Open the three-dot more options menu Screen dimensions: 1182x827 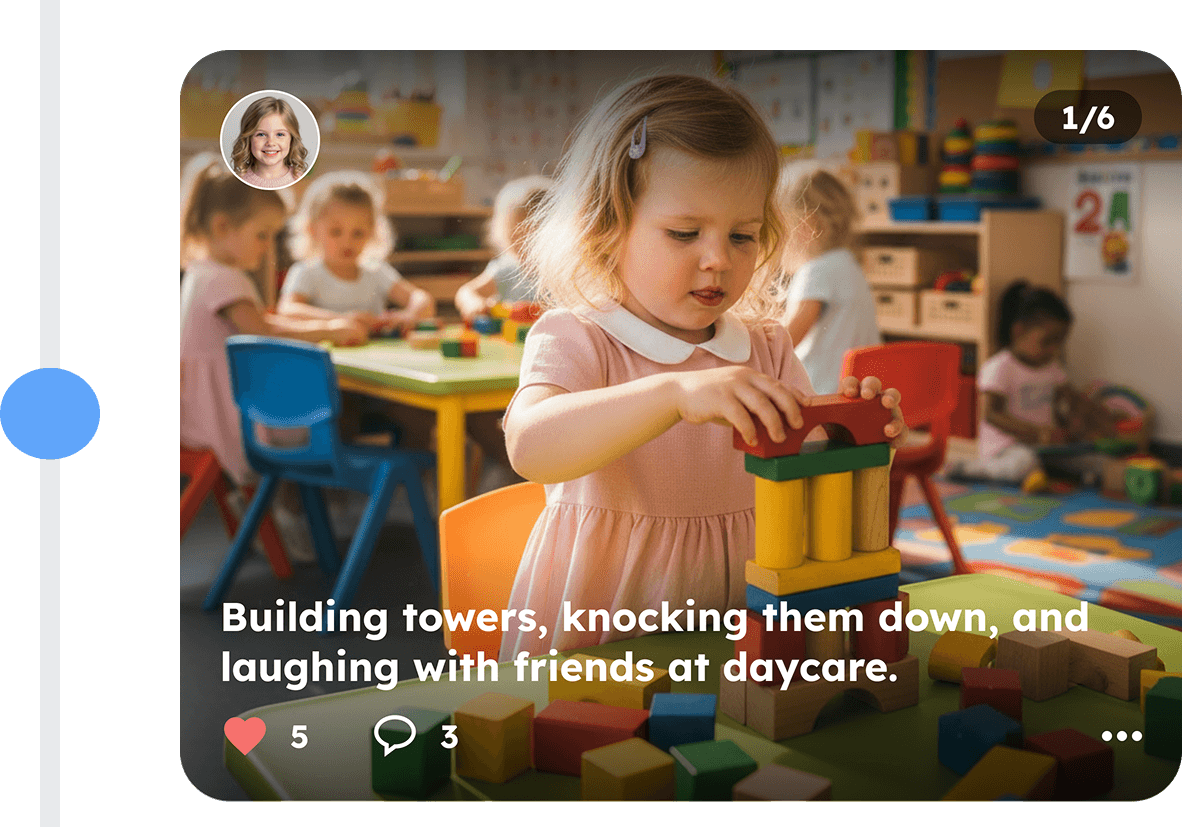[1121, 736]
